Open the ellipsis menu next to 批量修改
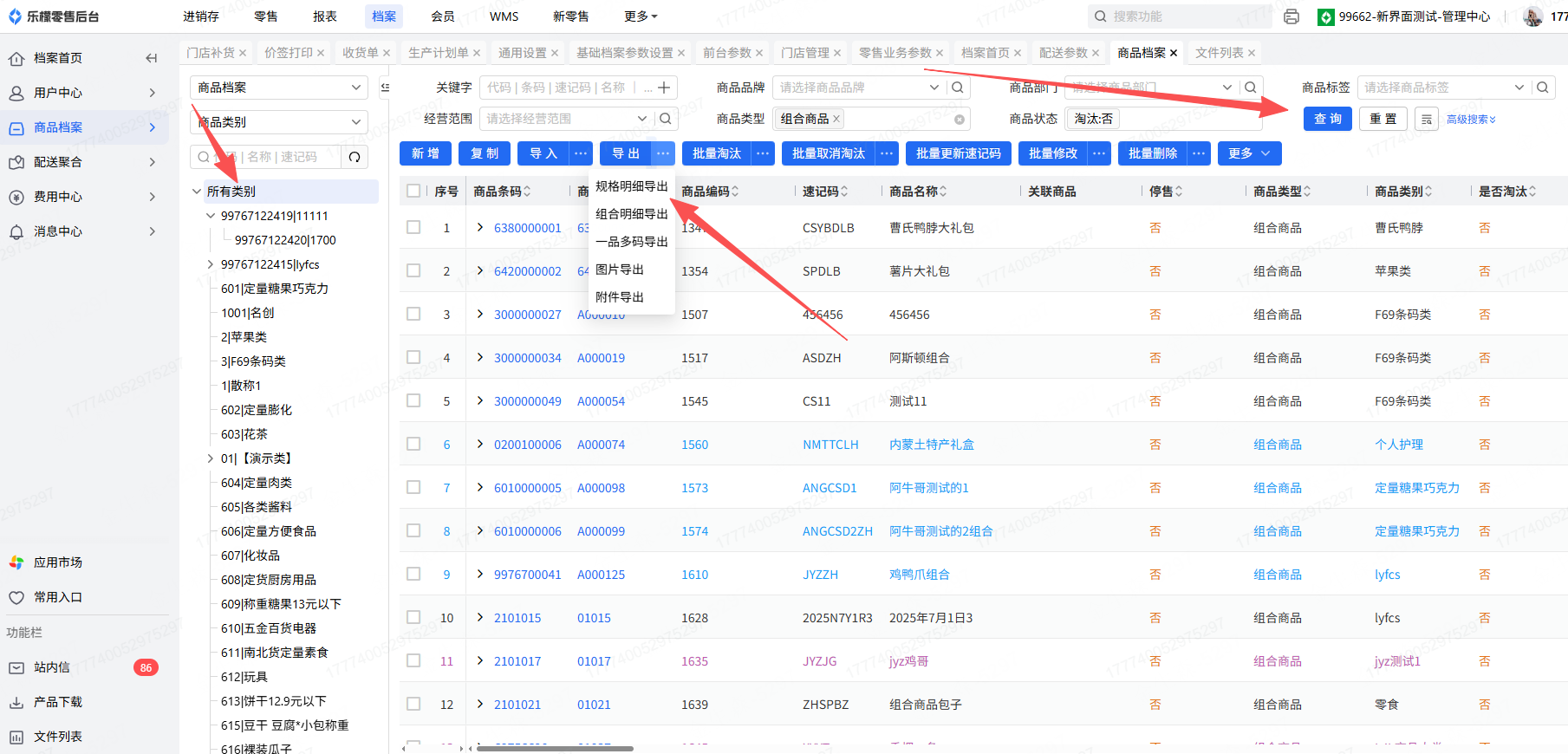Viewport: 1568px width, 754px height. click(x=1099, y=153)
